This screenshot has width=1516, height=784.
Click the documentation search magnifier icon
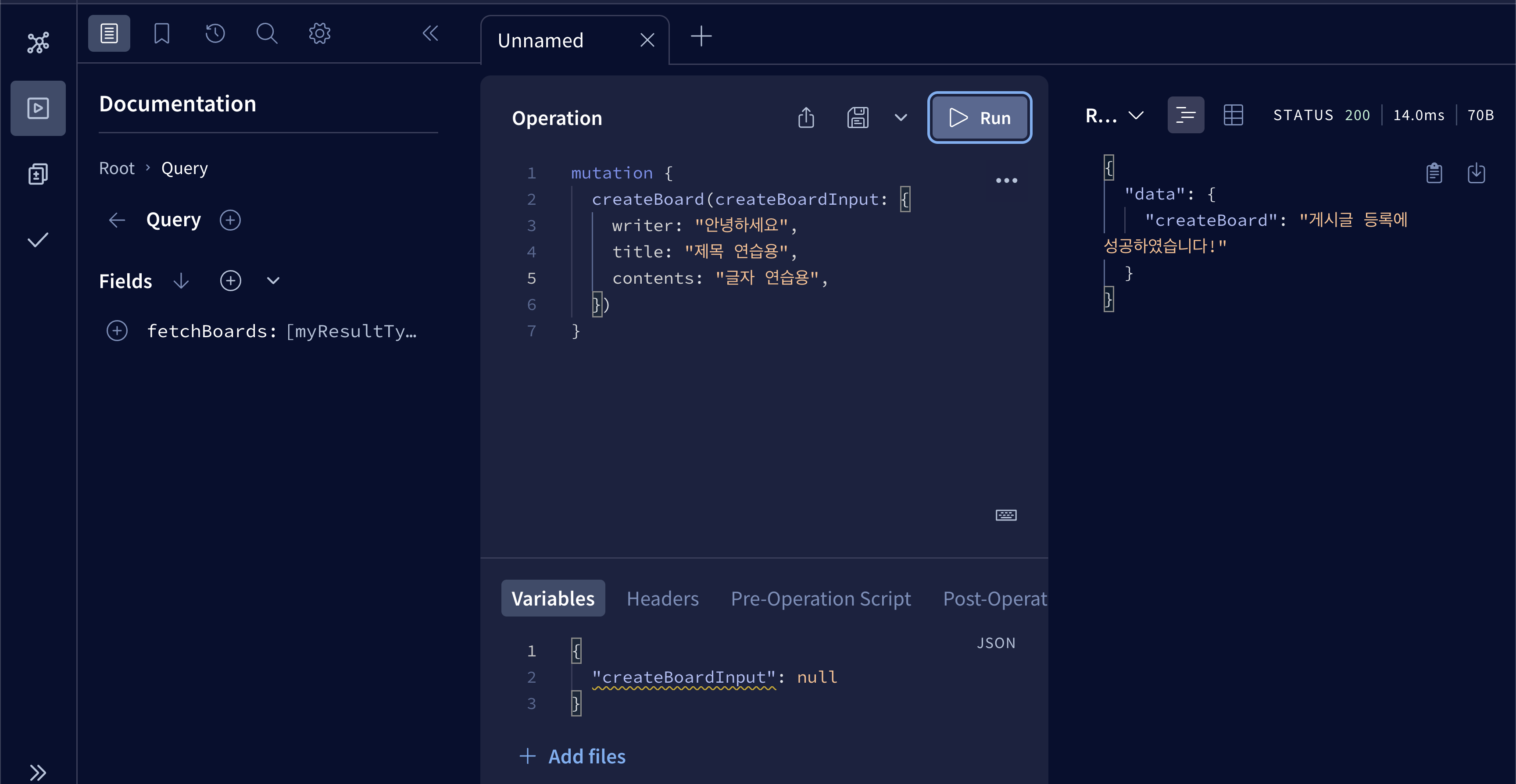coord(267,33)
